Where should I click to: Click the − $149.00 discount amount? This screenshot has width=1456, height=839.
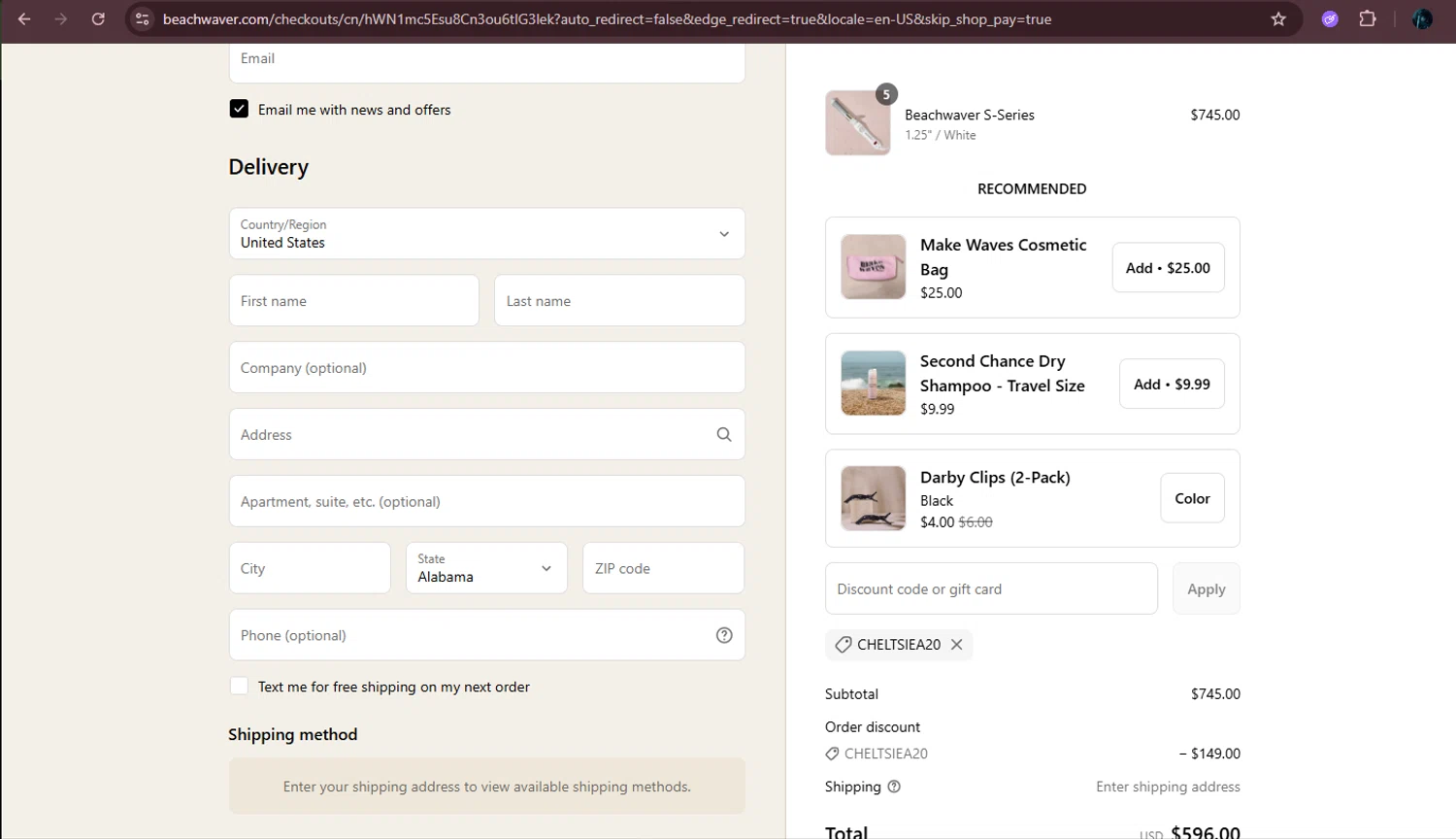click(1209, 754)
